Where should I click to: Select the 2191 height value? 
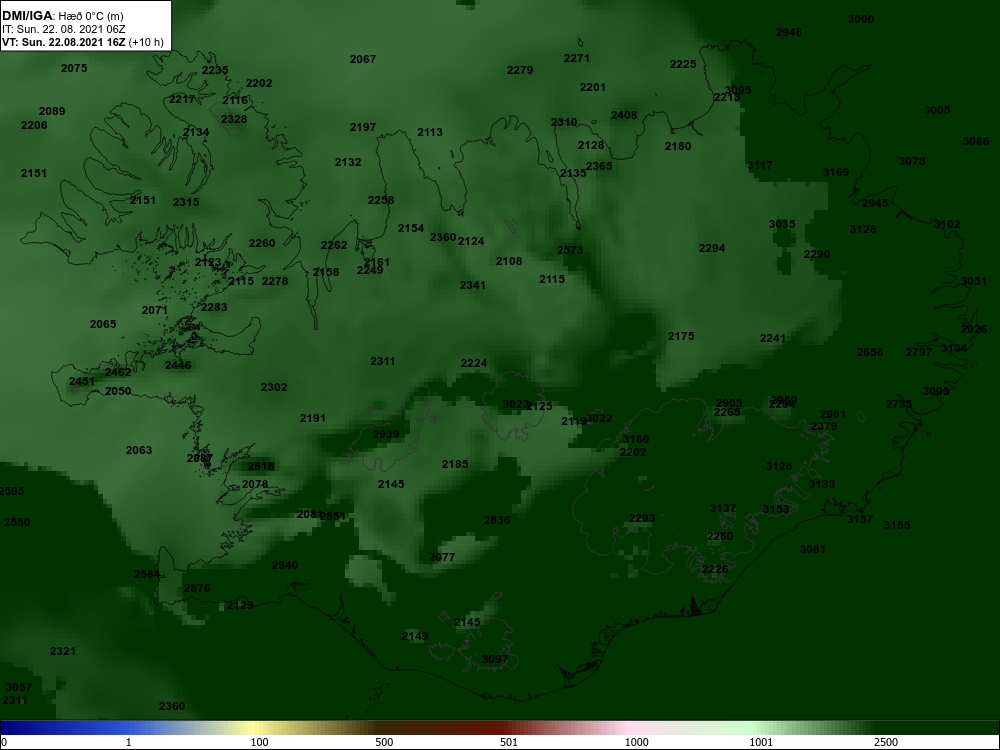(312, 418)
